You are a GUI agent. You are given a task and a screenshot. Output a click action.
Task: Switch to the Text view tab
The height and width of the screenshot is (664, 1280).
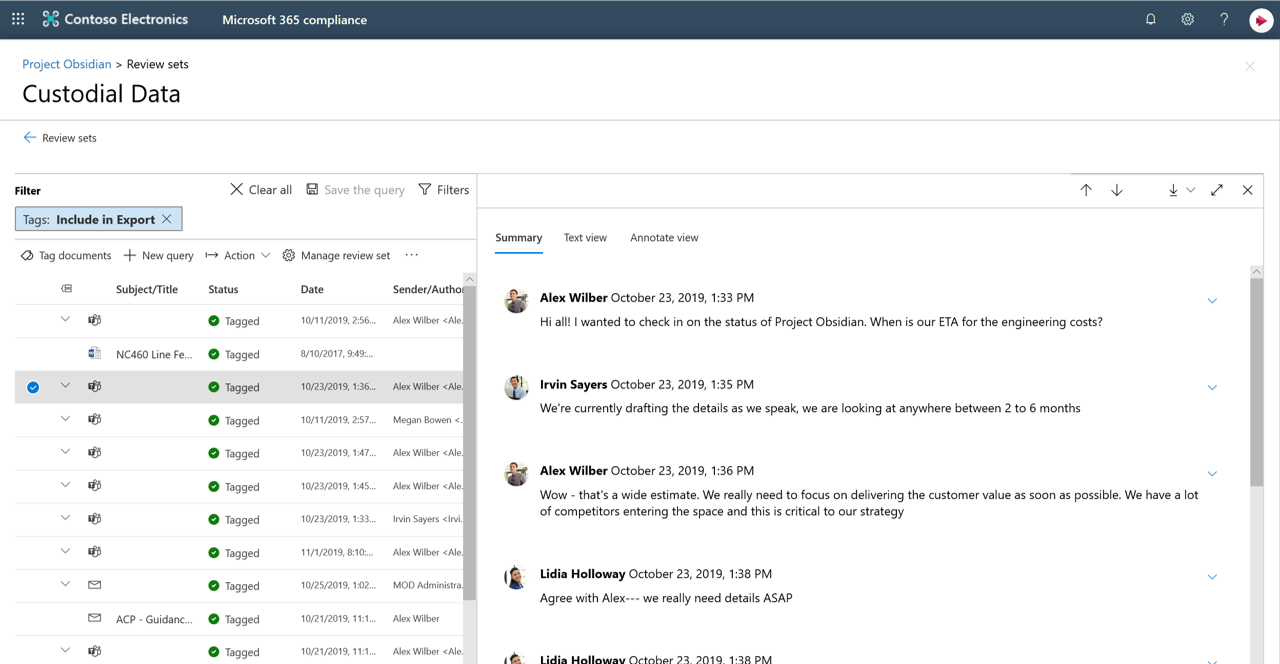585,237
